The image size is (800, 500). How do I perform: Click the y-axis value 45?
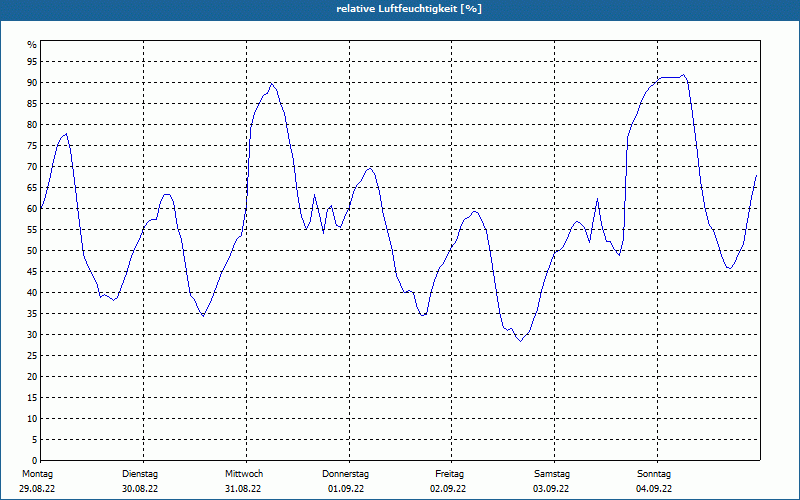[32, 271]
